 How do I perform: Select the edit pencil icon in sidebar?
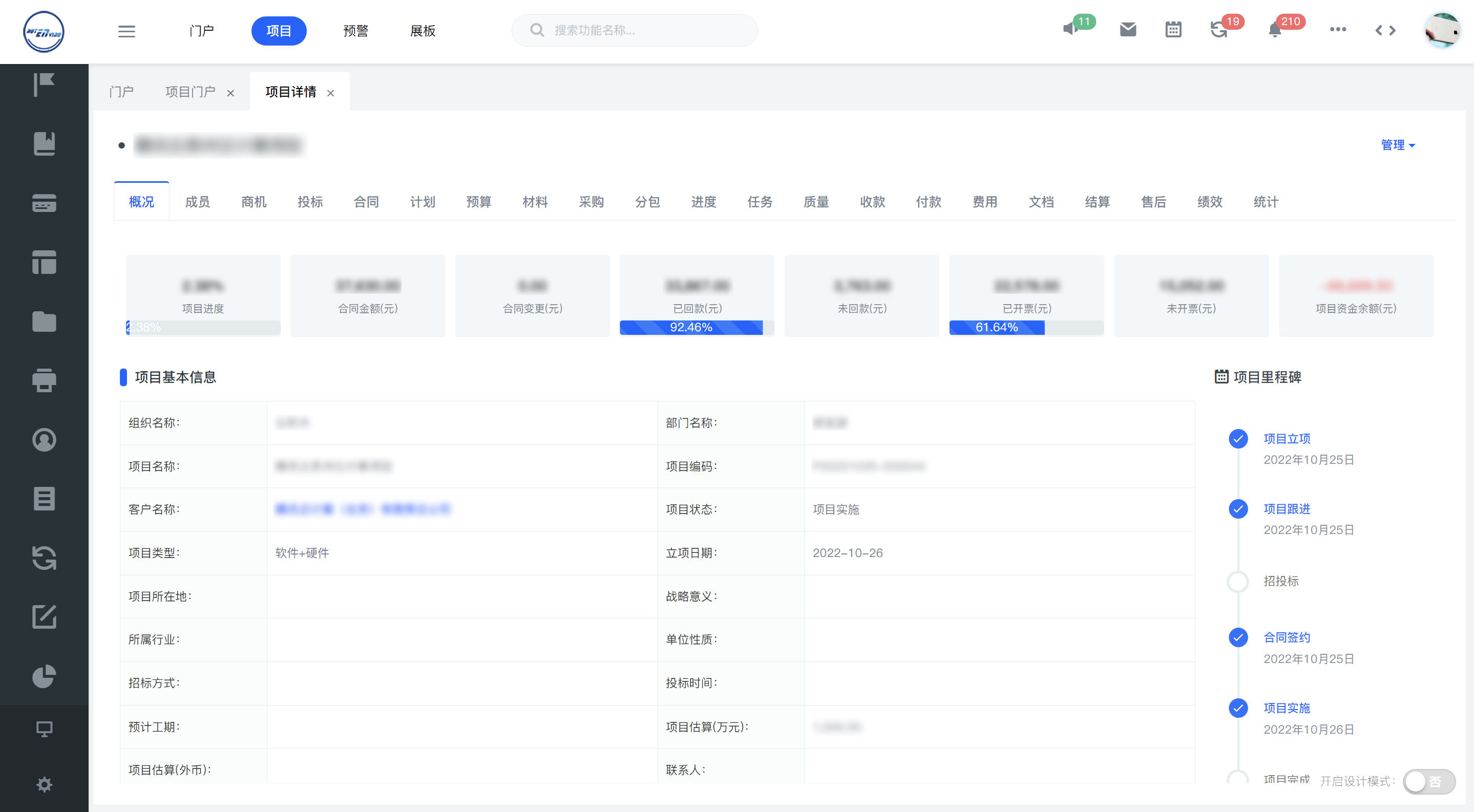coord(44,617)
